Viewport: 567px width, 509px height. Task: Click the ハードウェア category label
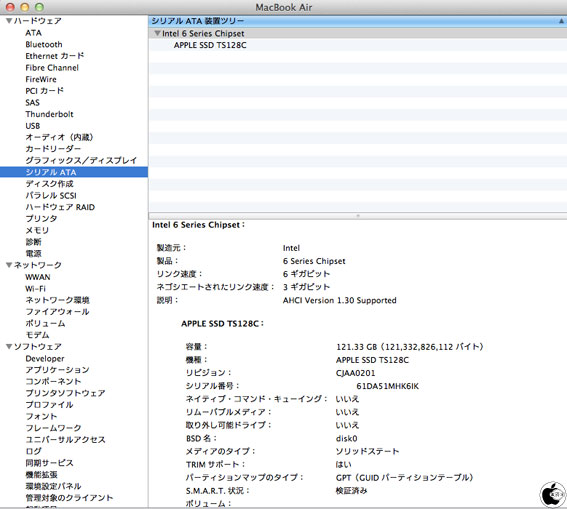[38, 21]
